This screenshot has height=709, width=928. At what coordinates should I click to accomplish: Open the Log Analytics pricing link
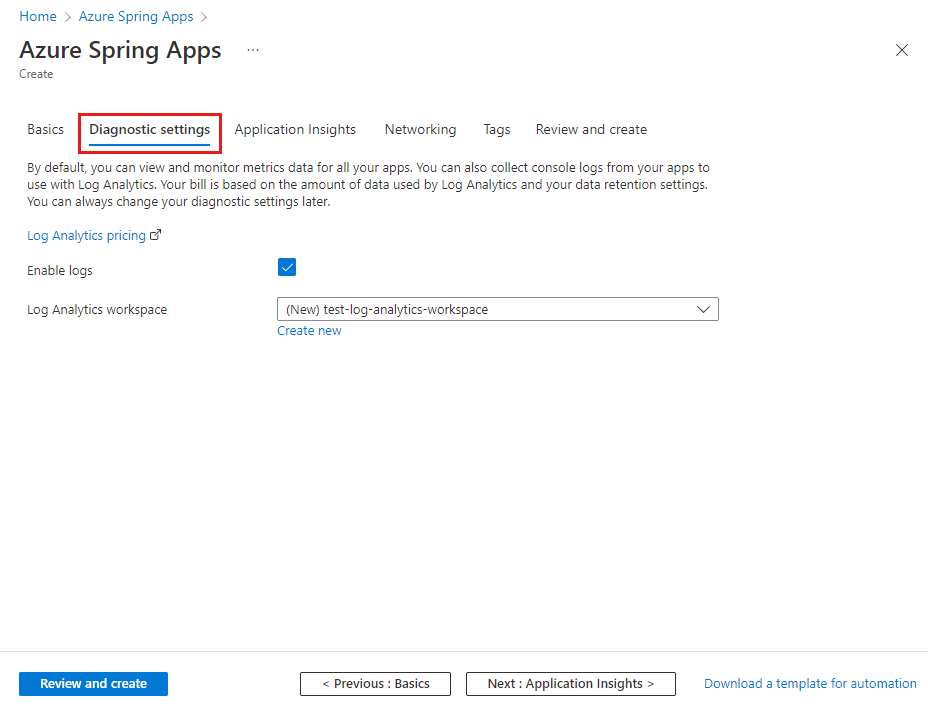pos(86,236)
